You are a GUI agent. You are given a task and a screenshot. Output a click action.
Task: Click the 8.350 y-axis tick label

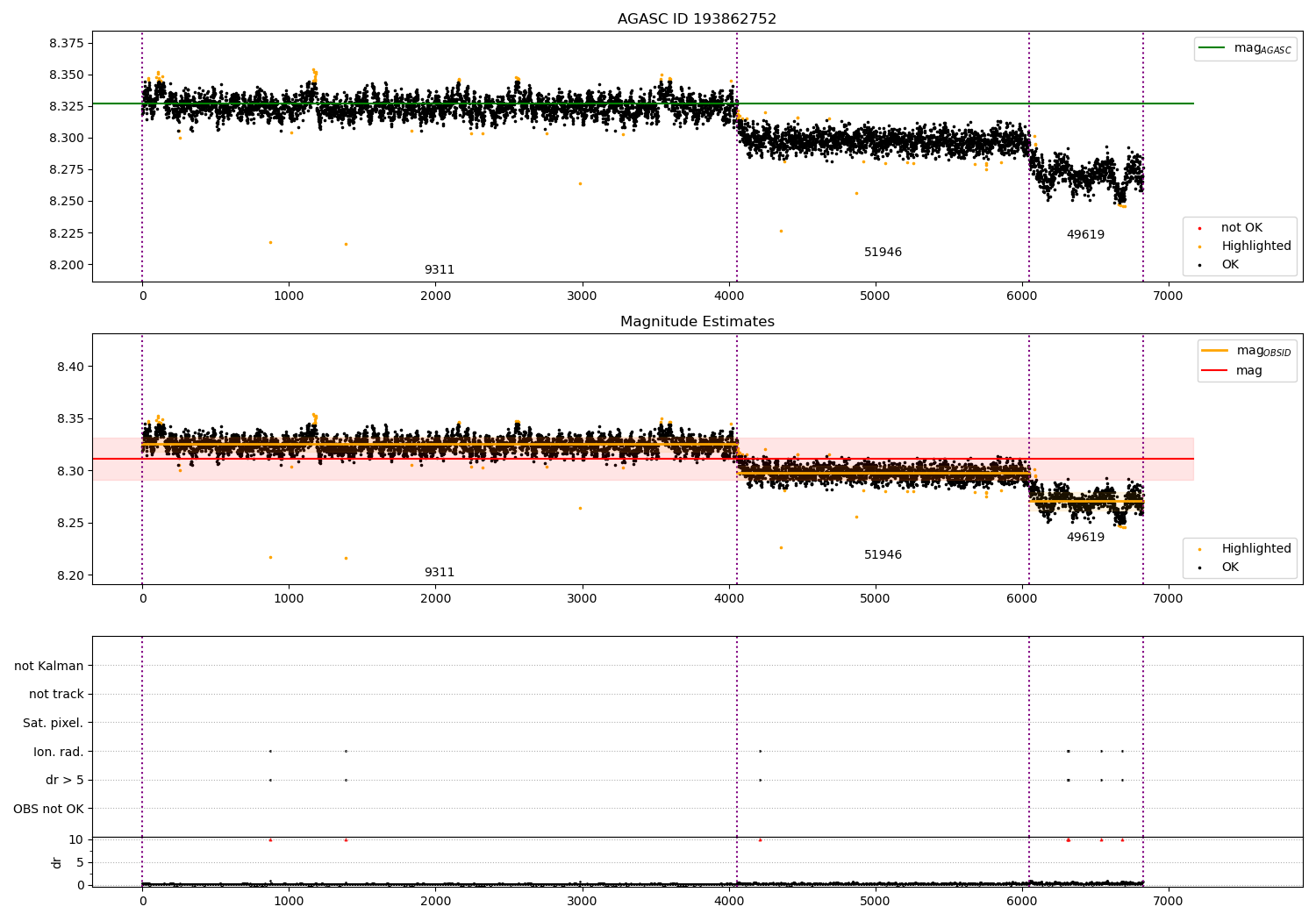pyautogui.click(x=66, y=75)
